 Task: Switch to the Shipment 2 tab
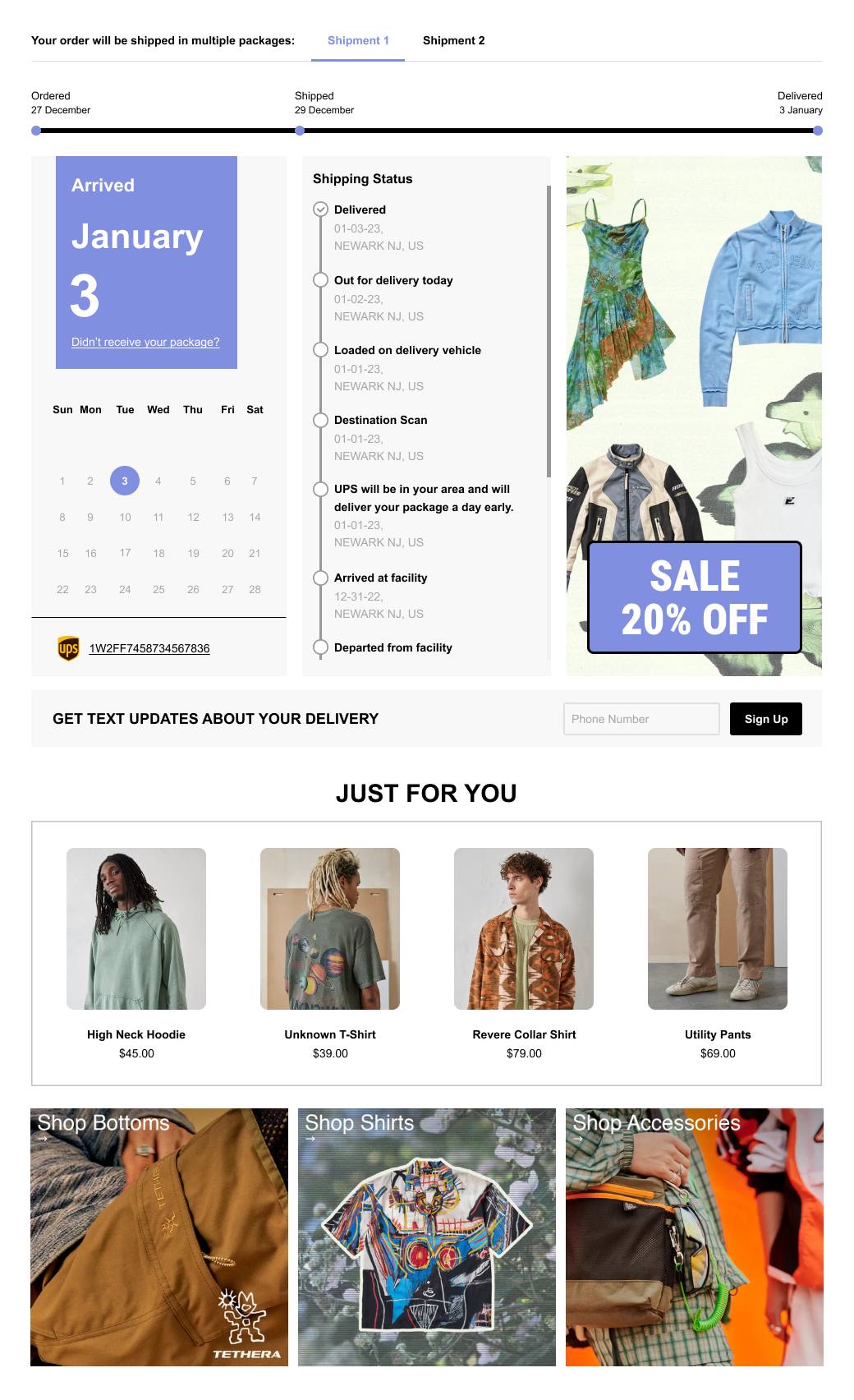click(453, 40)
